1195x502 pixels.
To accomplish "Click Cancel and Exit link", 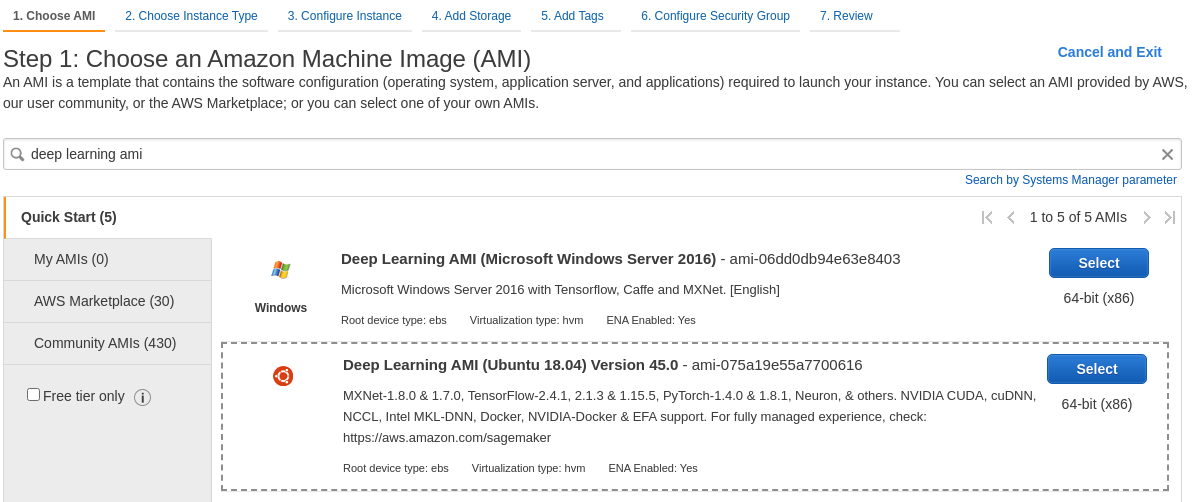I will click(1109, 52).
